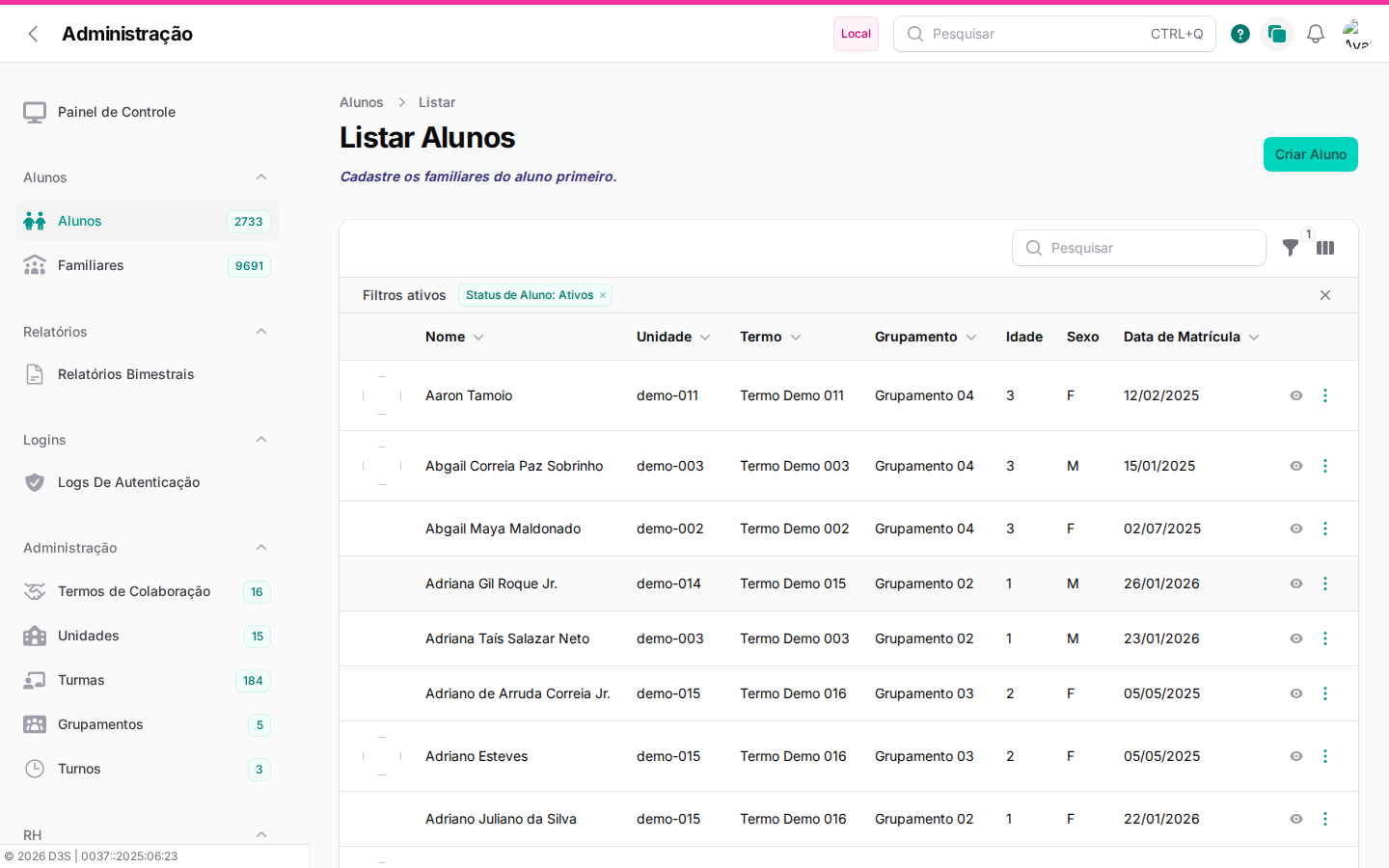Click the Grupamentos icon in sidebar
This screenshot has width=1389, height=868.
point(35,724)
